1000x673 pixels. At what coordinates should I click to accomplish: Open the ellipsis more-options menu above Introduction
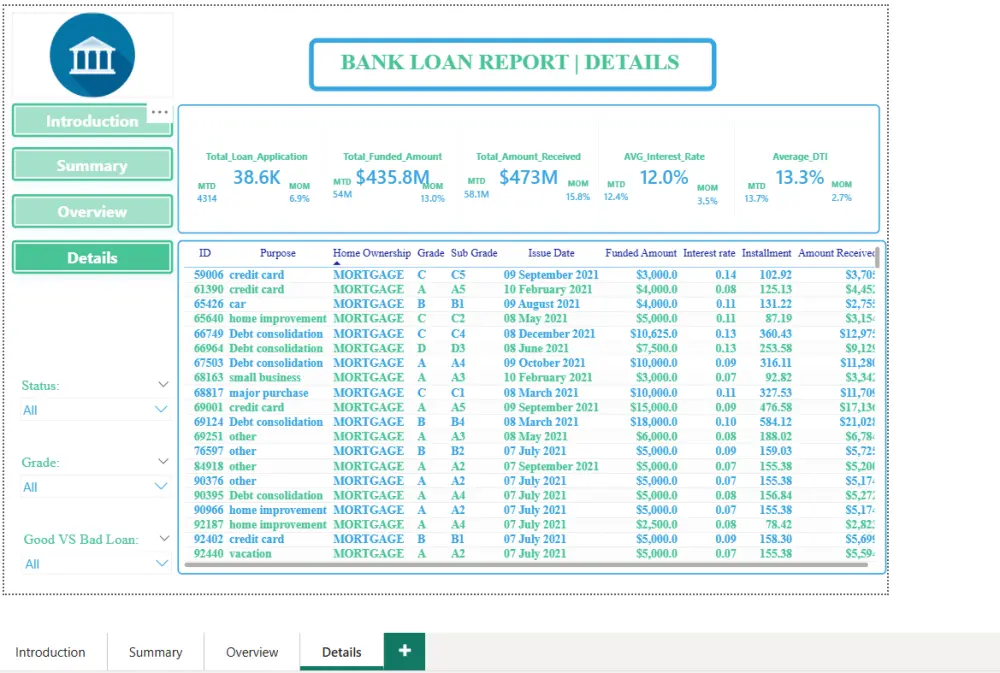click(x=159, y=112)
